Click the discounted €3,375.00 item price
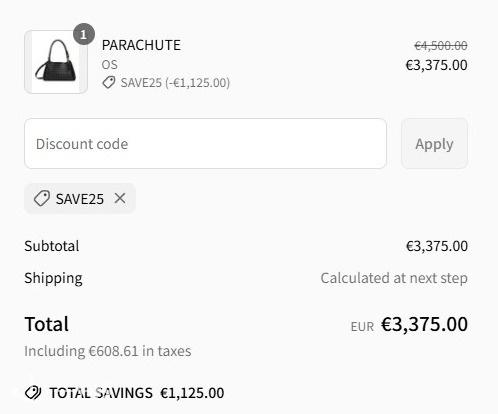 click(436, 65)
